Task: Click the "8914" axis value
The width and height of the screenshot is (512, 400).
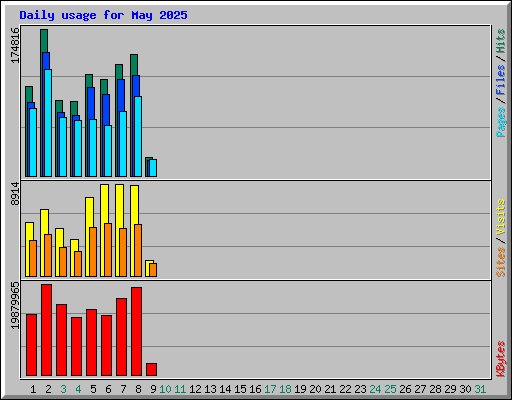Action: click(x=15, y=194)
